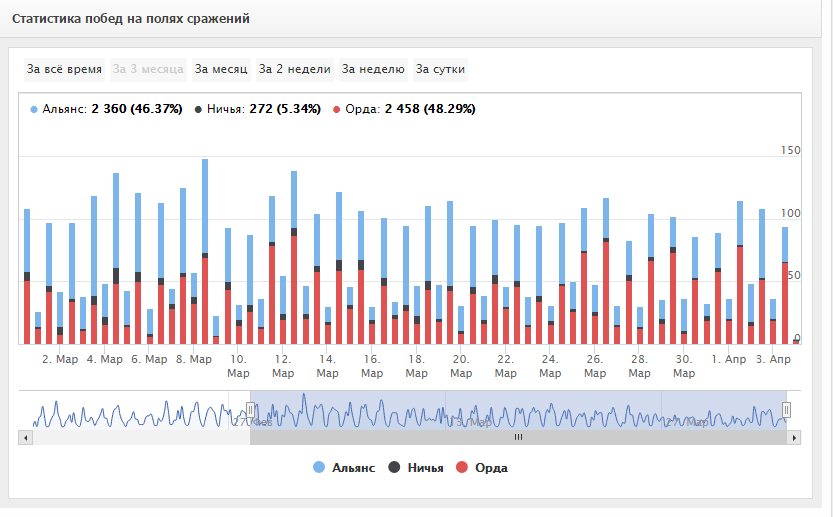The height and width of the screenshot is (517, 833).
Task: Click the '100' y-axis value
Action: tap(790, 214)
